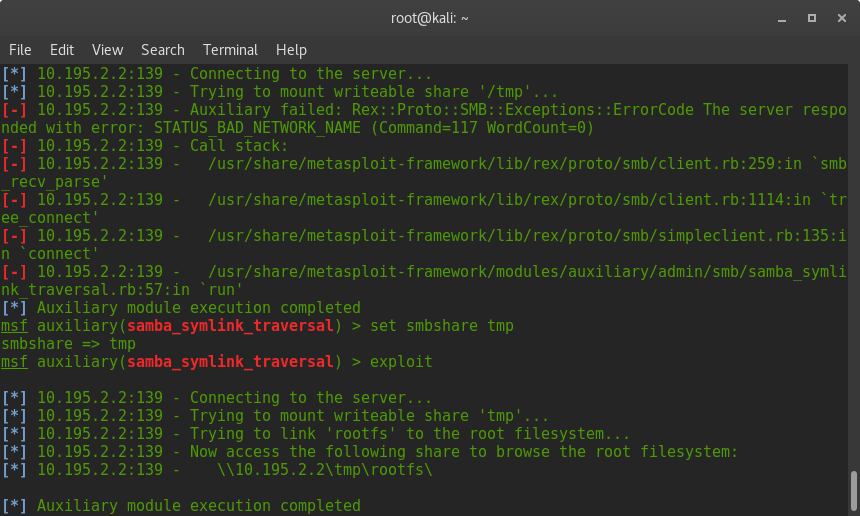Open the Edit menu
Screen dimensions: 860x516
coord(62,50)
